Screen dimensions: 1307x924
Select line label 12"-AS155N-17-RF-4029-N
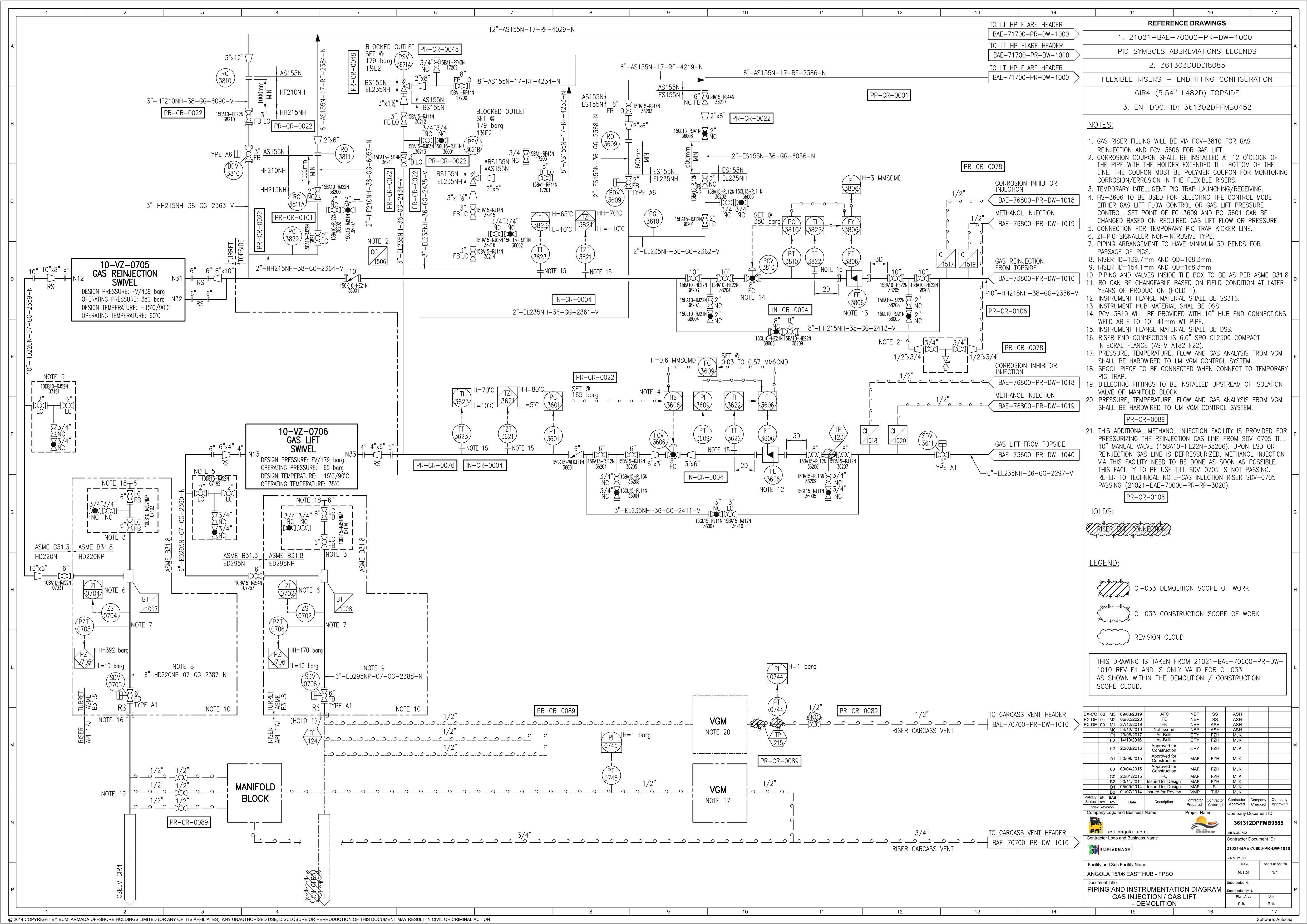tap(532, 29)
